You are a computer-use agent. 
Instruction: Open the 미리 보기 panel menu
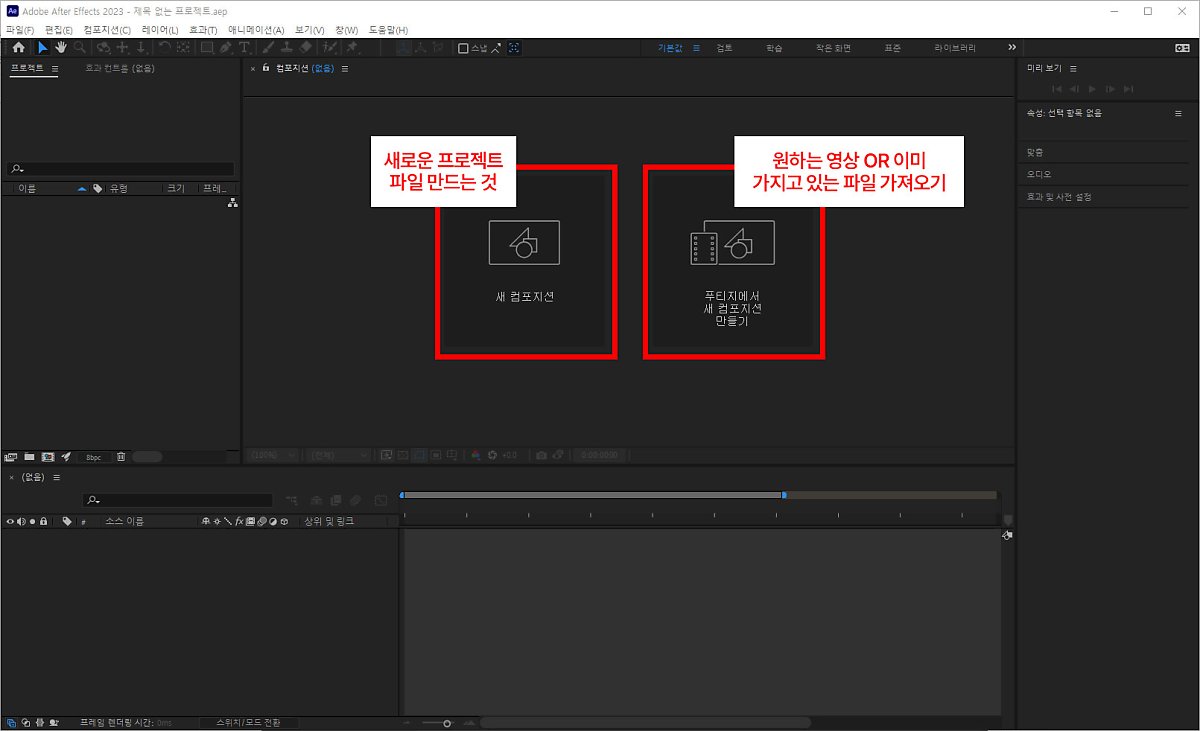coord(1073,68)
